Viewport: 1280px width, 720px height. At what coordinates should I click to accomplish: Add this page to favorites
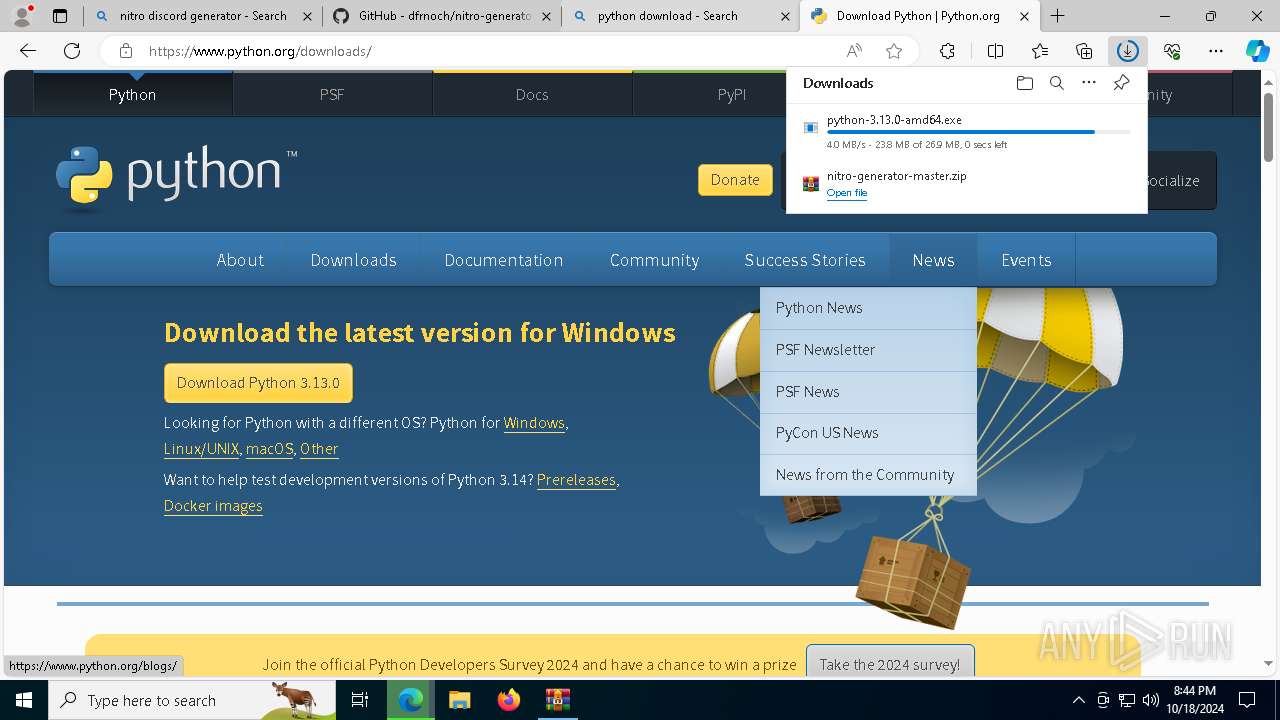[894, 51]
